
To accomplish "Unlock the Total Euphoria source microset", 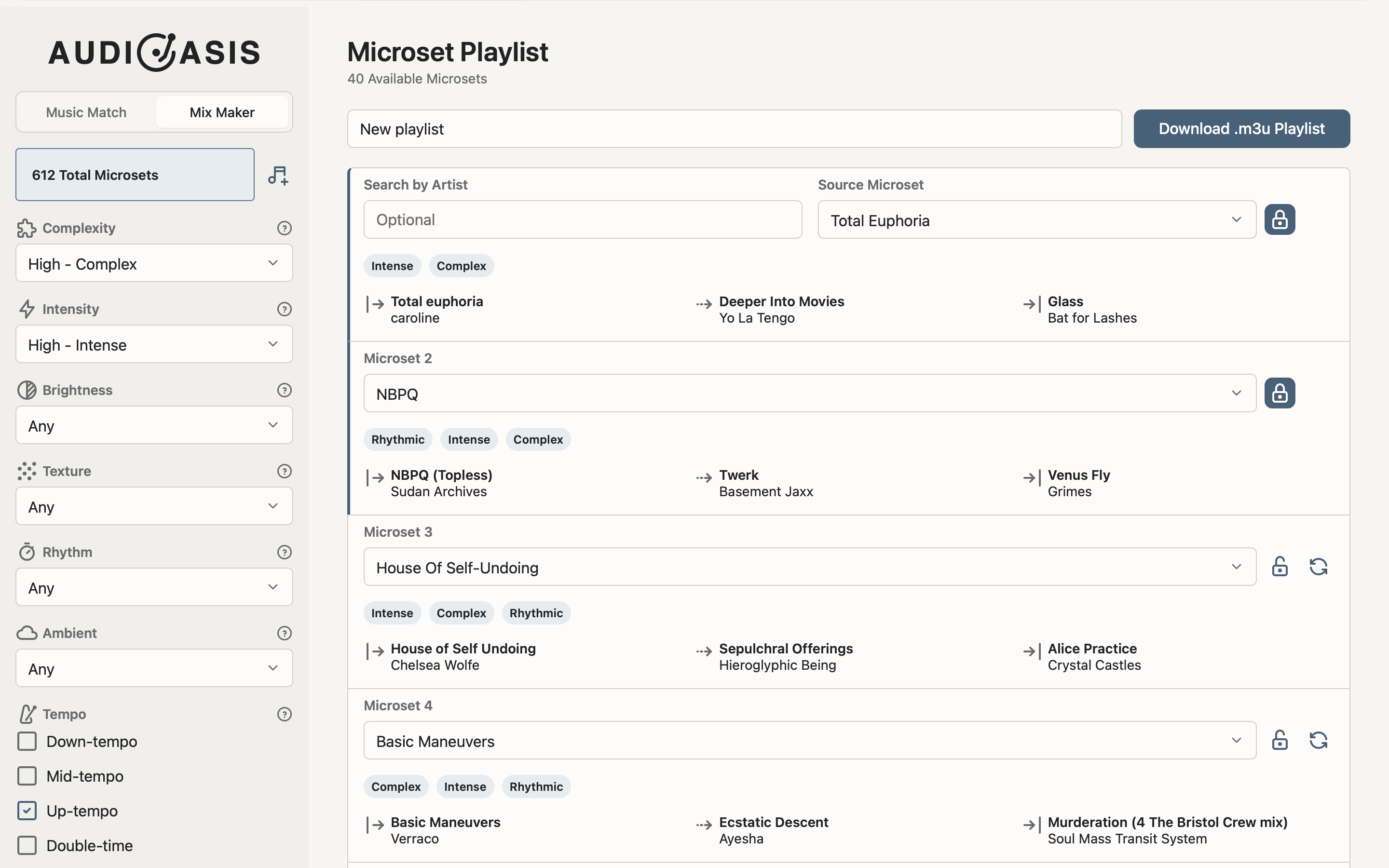I will [x=1280, y=219].
